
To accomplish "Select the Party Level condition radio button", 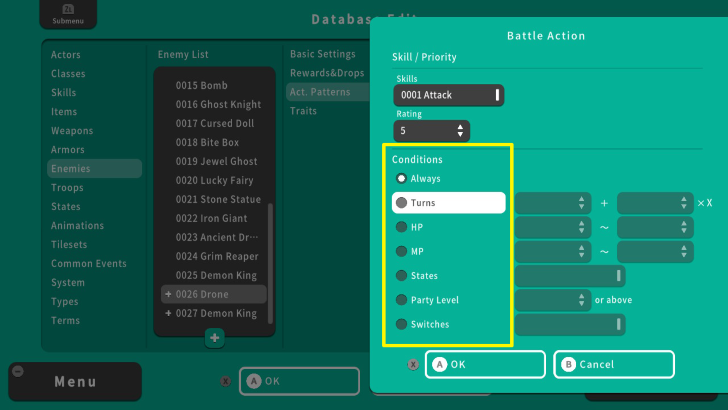I will pyautogui.click(x=402, y=299).
